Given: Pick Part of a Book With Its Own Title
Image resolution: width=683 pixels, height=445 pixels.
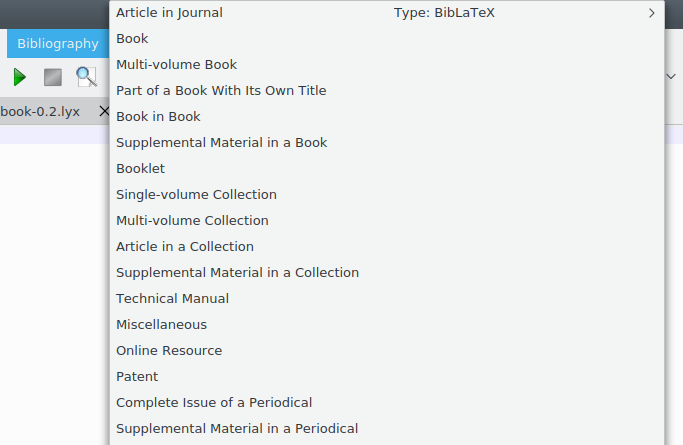Looking at the screenshot, I should coord(221,91).
